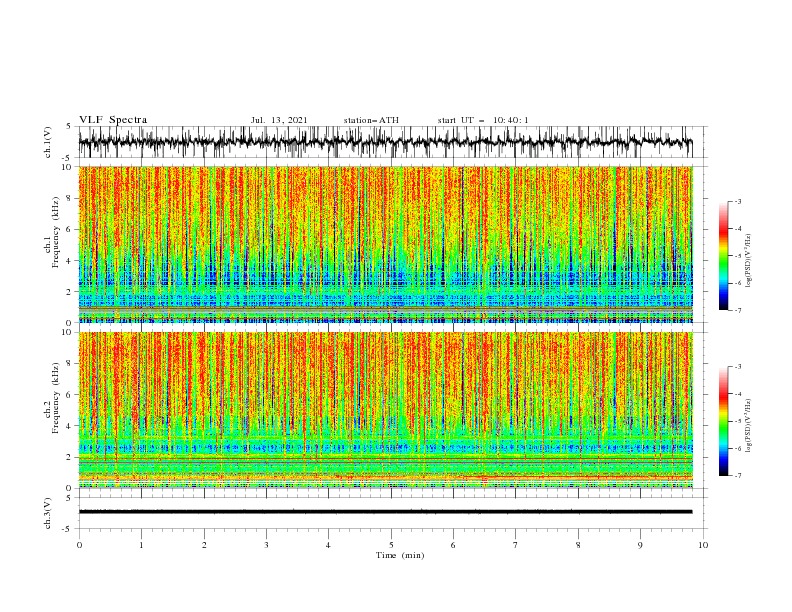Click the '-7' tick on ch.1 color bar

click(x=737, y=310)
